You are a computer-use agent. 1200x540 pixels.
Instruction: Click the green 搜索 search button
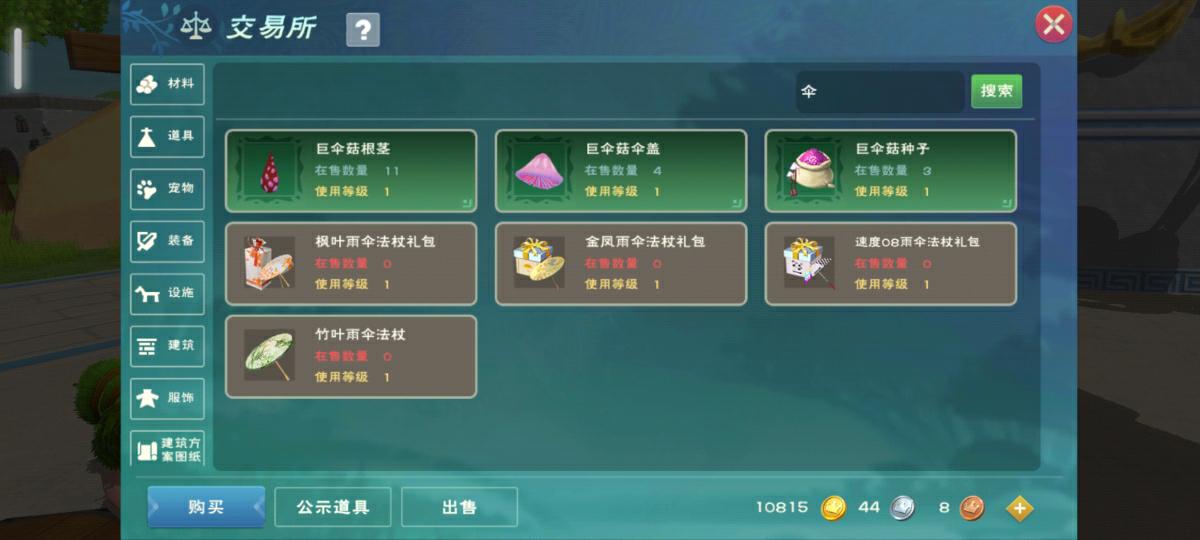(996, 91)
